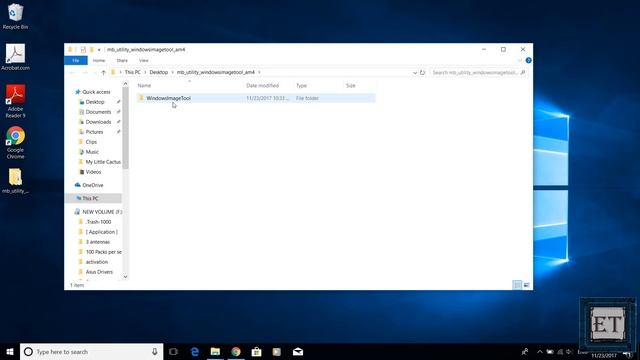Image resolution: width=640 pixels, height=360 pixels.
Task: Switch to details view layout
Action: (x=517, y=285)
